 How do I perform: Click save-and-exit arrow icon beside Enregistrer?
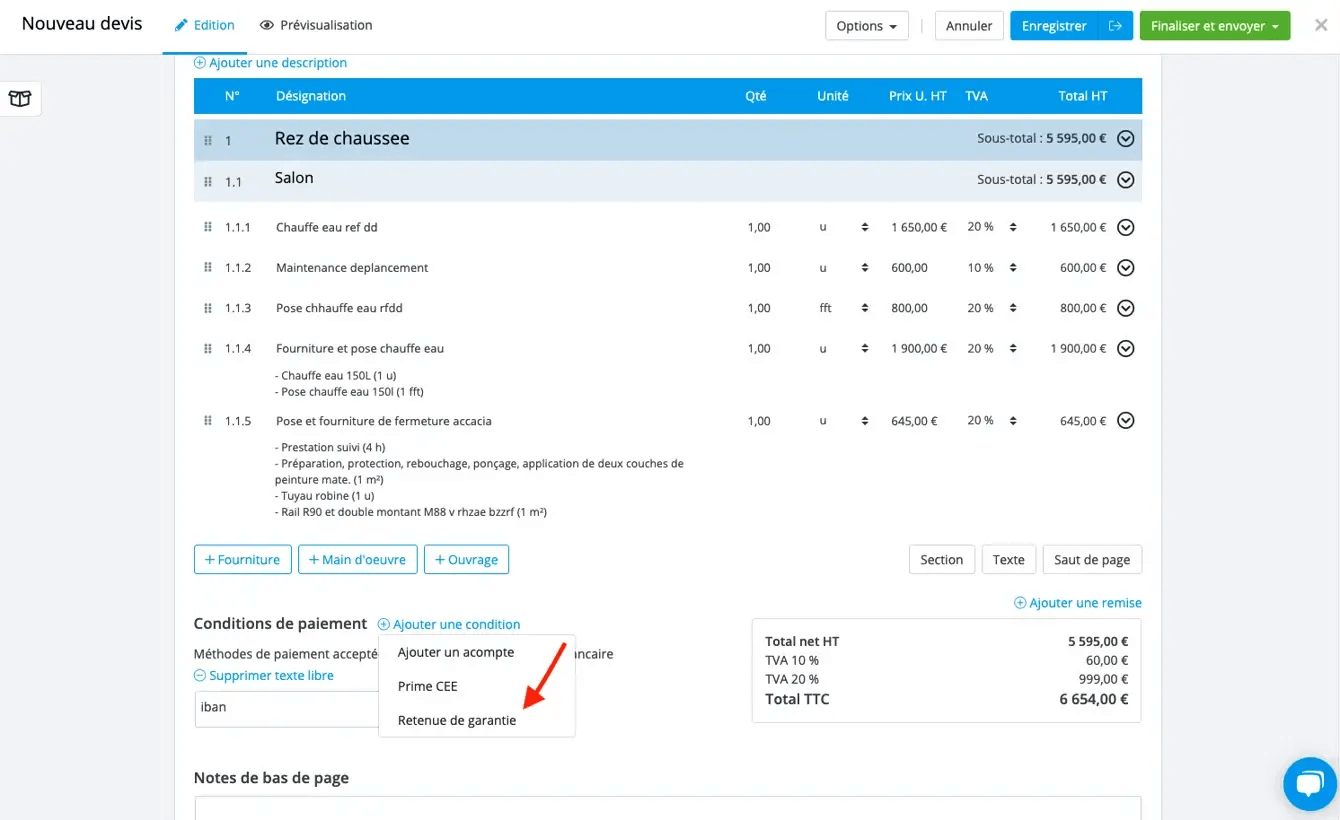[x=1115, y=26]
